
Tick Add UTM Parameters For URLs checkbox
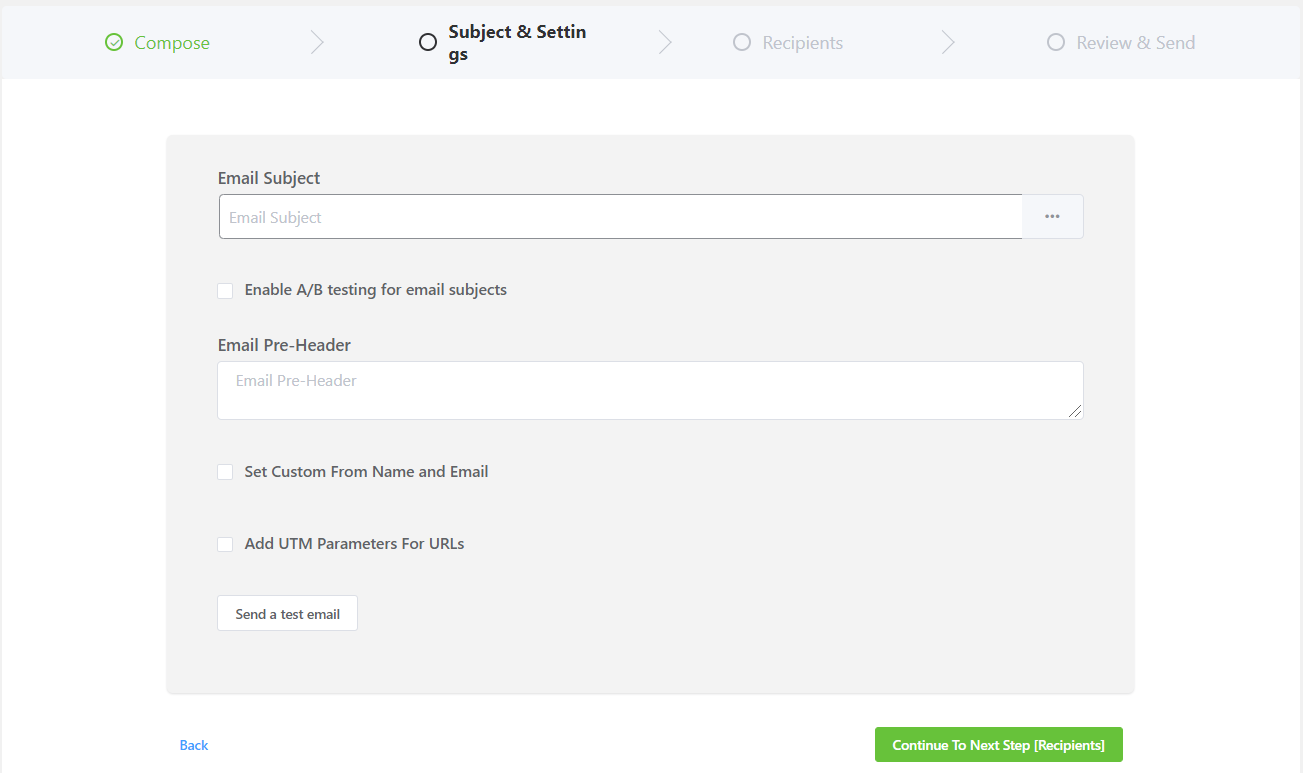pos(225,544)
